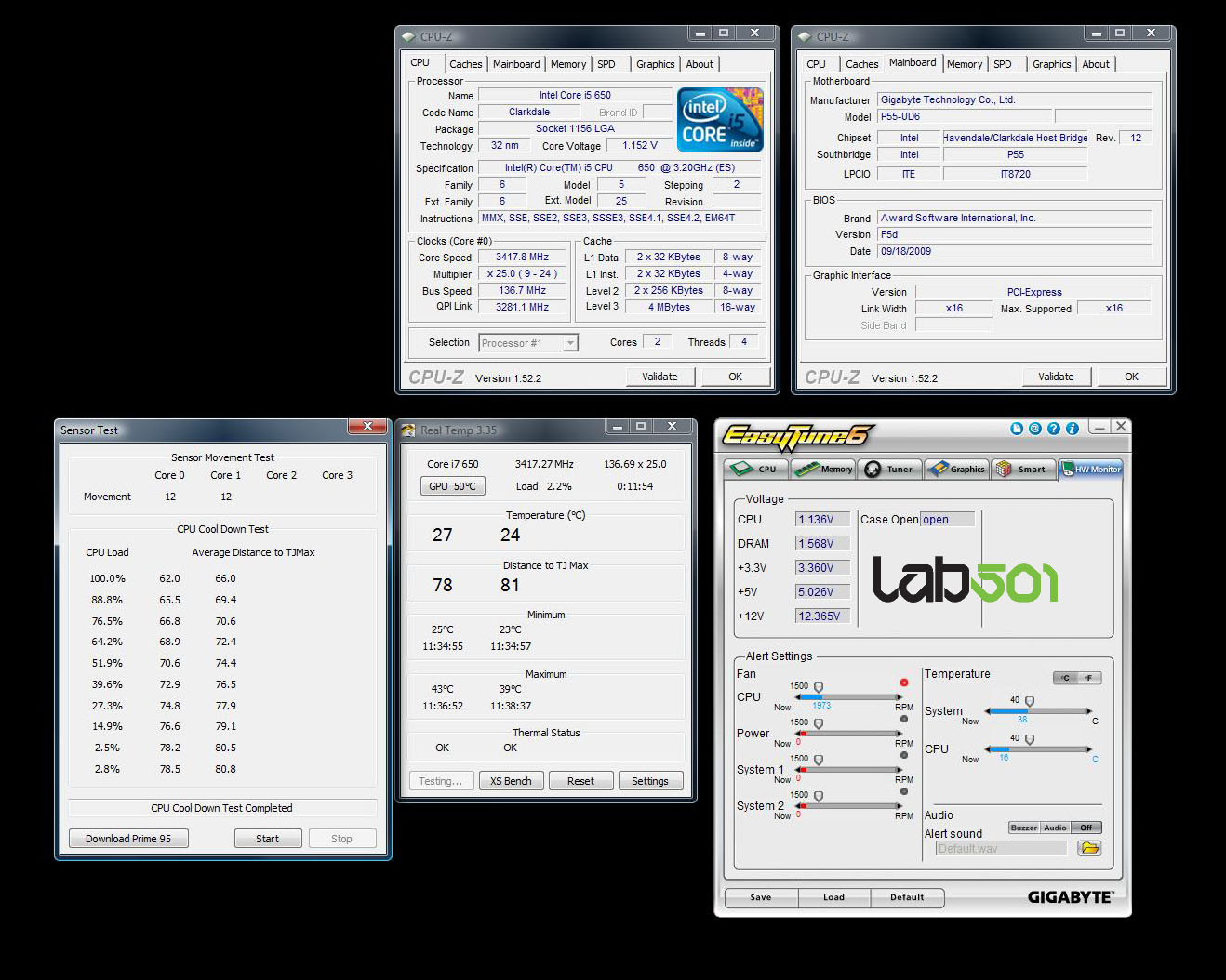
Task: Open About tab in left CPU-Z
Action: coord(700,64)
